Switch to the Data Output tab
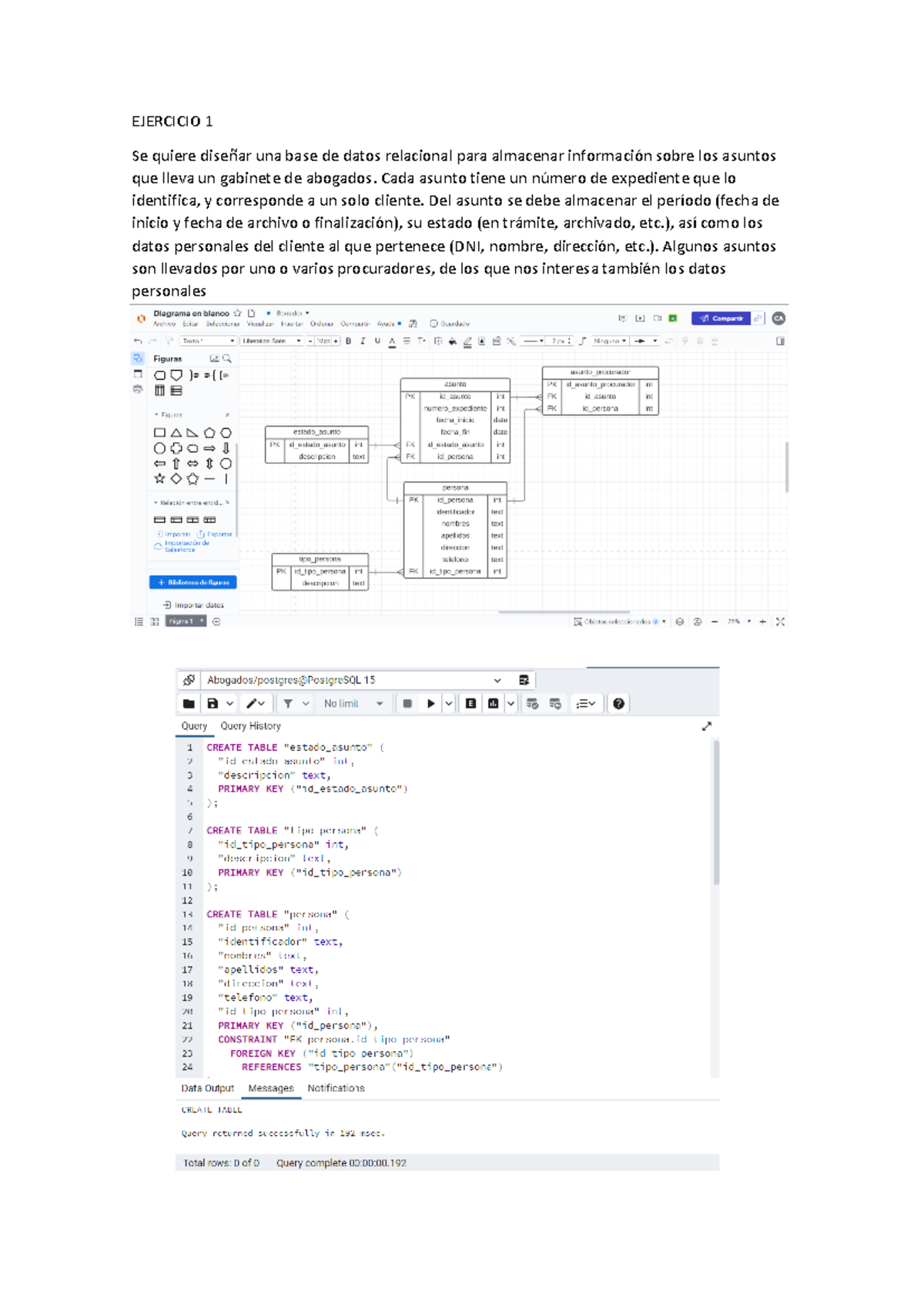Image resolution: width=924 pixels, height=1306 pixels. 207,1088
